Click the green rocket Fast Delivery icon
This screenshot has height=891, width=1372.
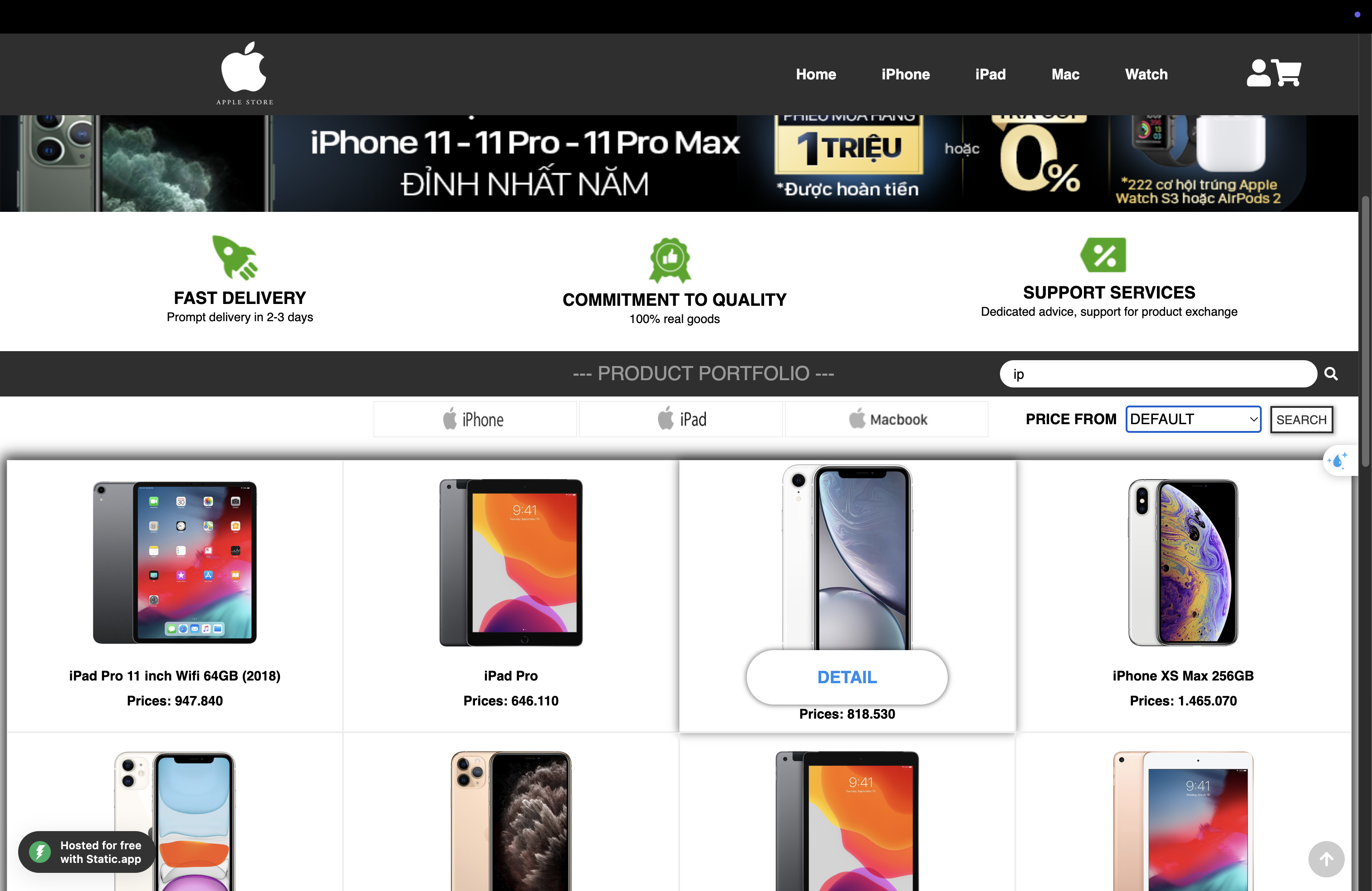[x=235, y=257]
